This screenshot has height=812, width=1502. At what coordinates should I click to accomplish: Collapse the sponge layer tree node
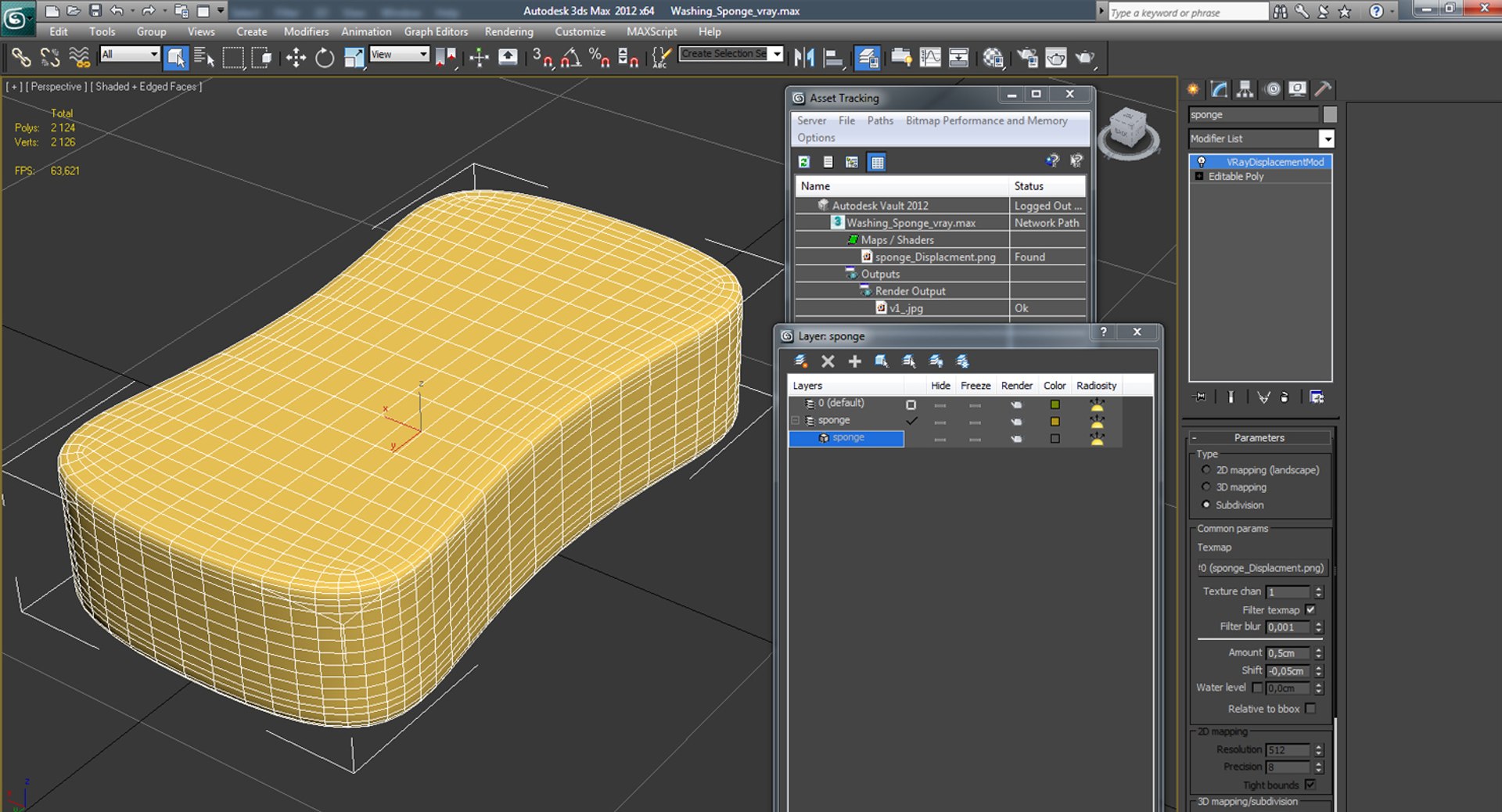(796, 421)
